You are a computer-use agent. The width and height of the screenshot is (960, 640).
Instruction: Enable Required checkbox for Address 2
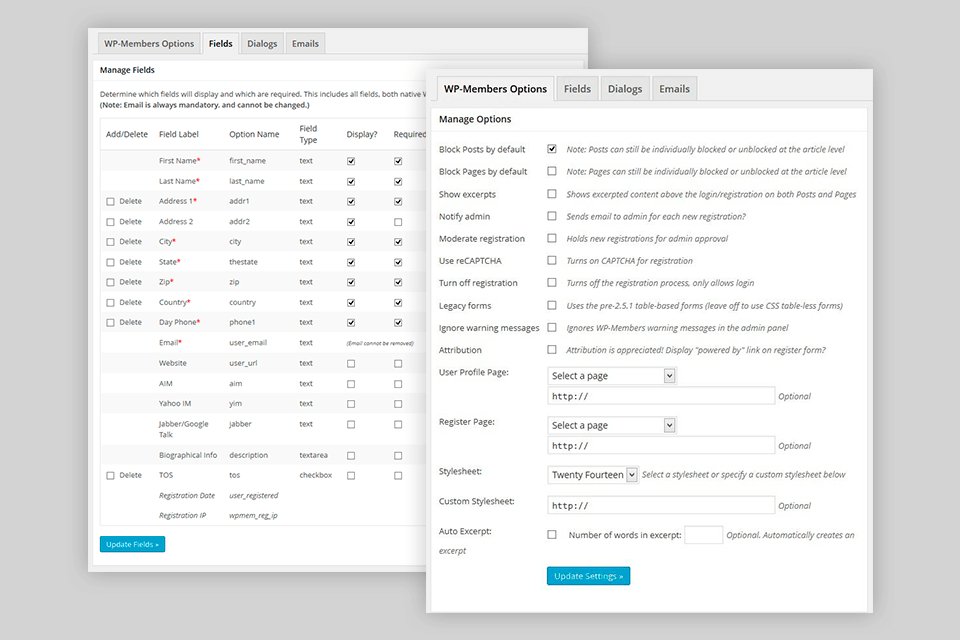(x=398, y=222)
